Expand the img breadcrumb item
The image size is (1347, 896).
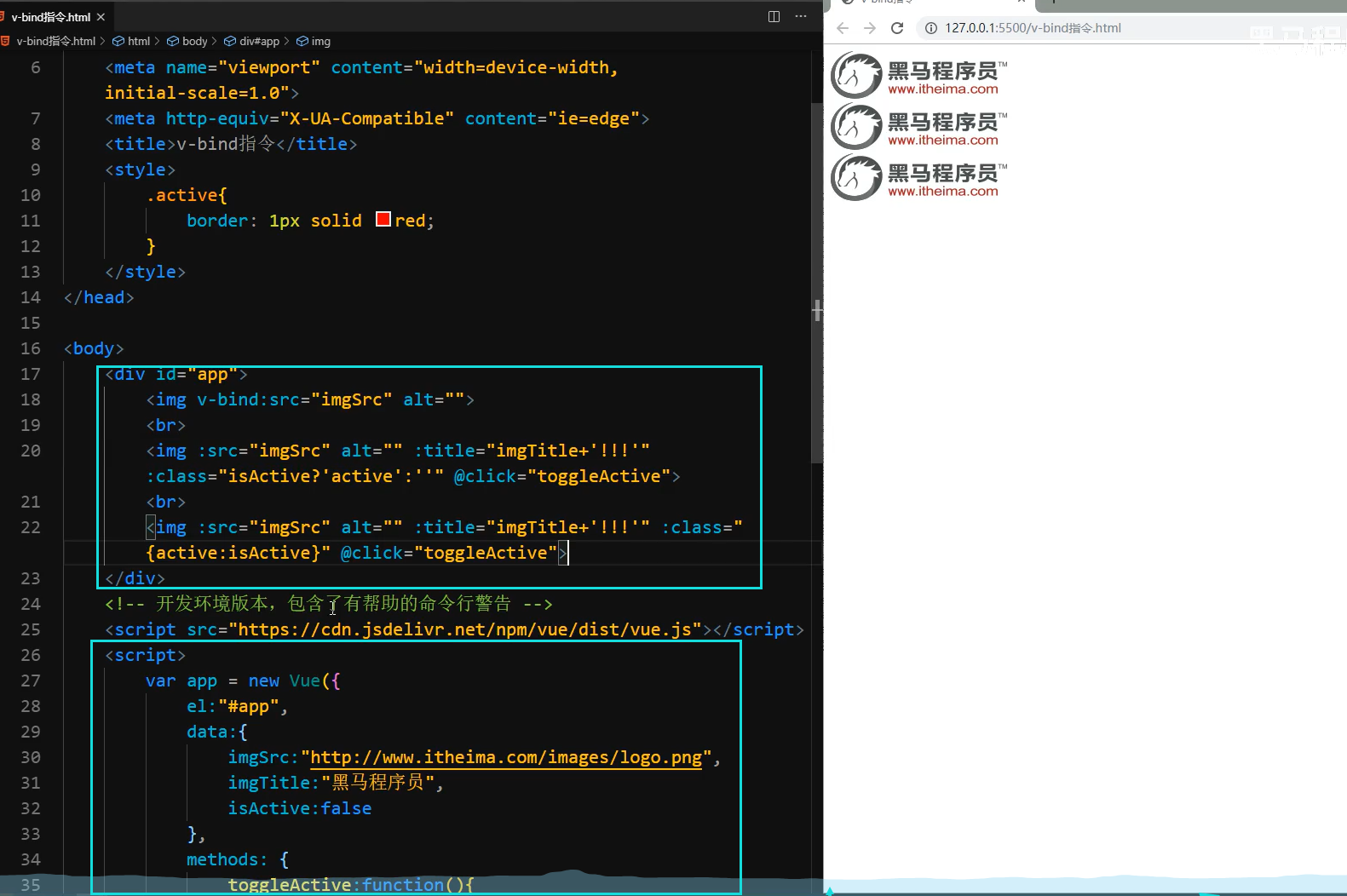tap(320, 41)
